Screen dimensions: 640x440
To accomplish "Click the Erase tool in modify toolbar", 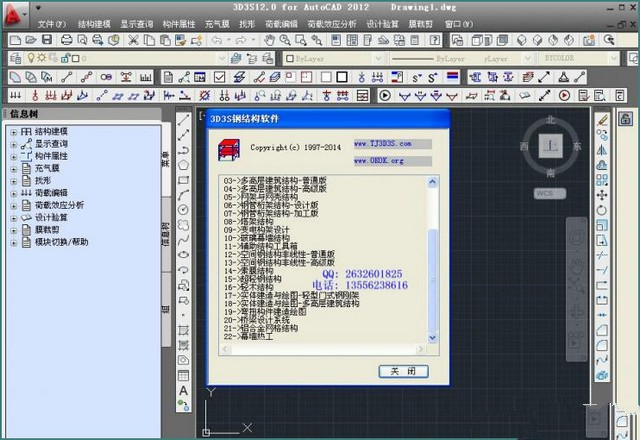I will point(602,119).
